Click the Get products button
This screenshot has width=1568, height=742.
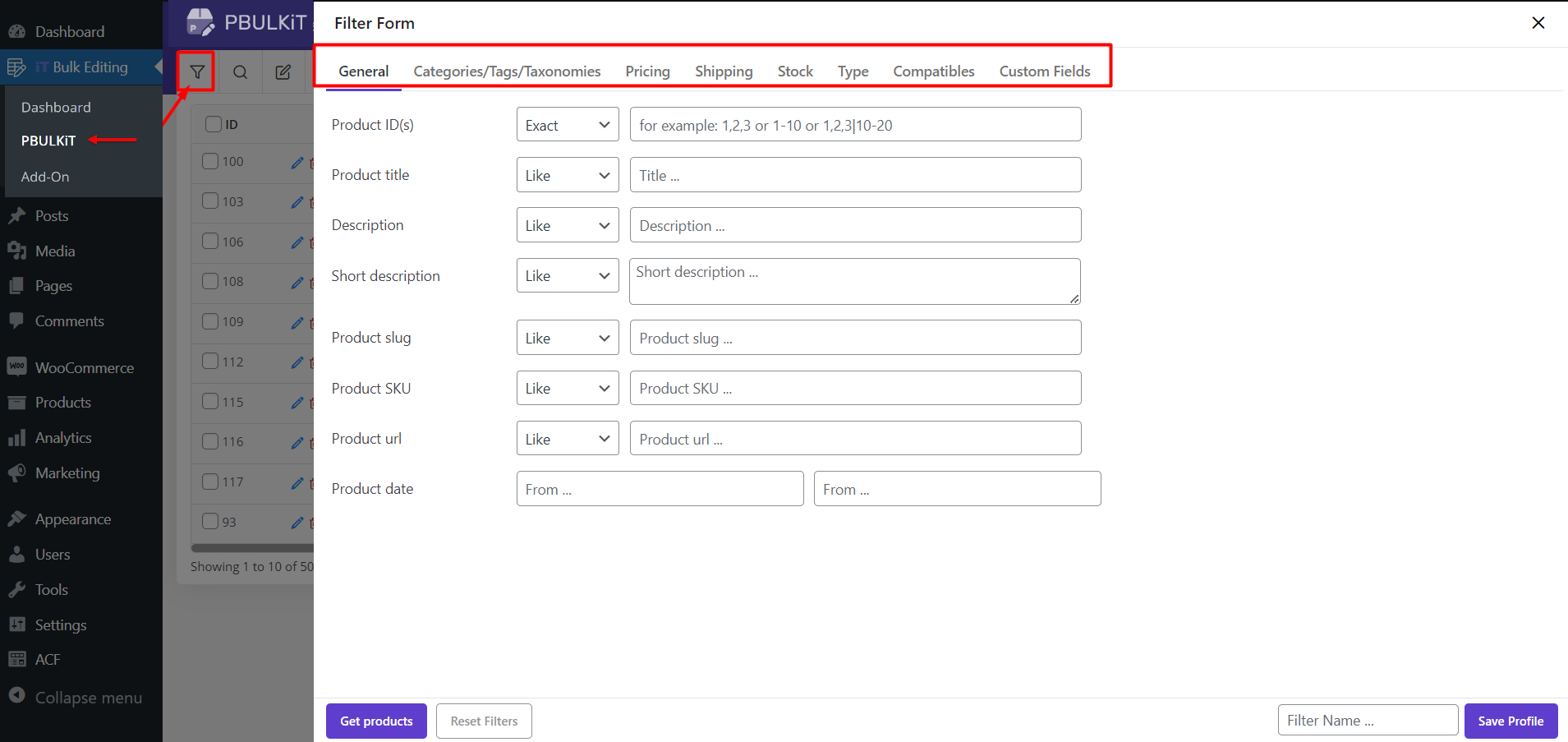point(376,721)
